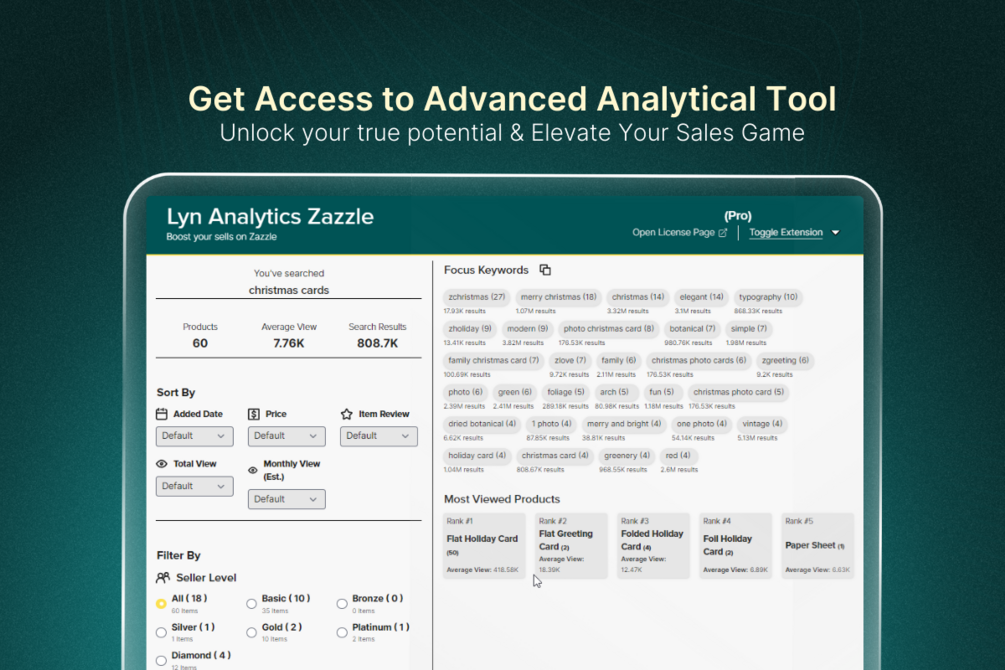
Task: Click the people icon beside Seller Level
Action: (x=163, y=578)
